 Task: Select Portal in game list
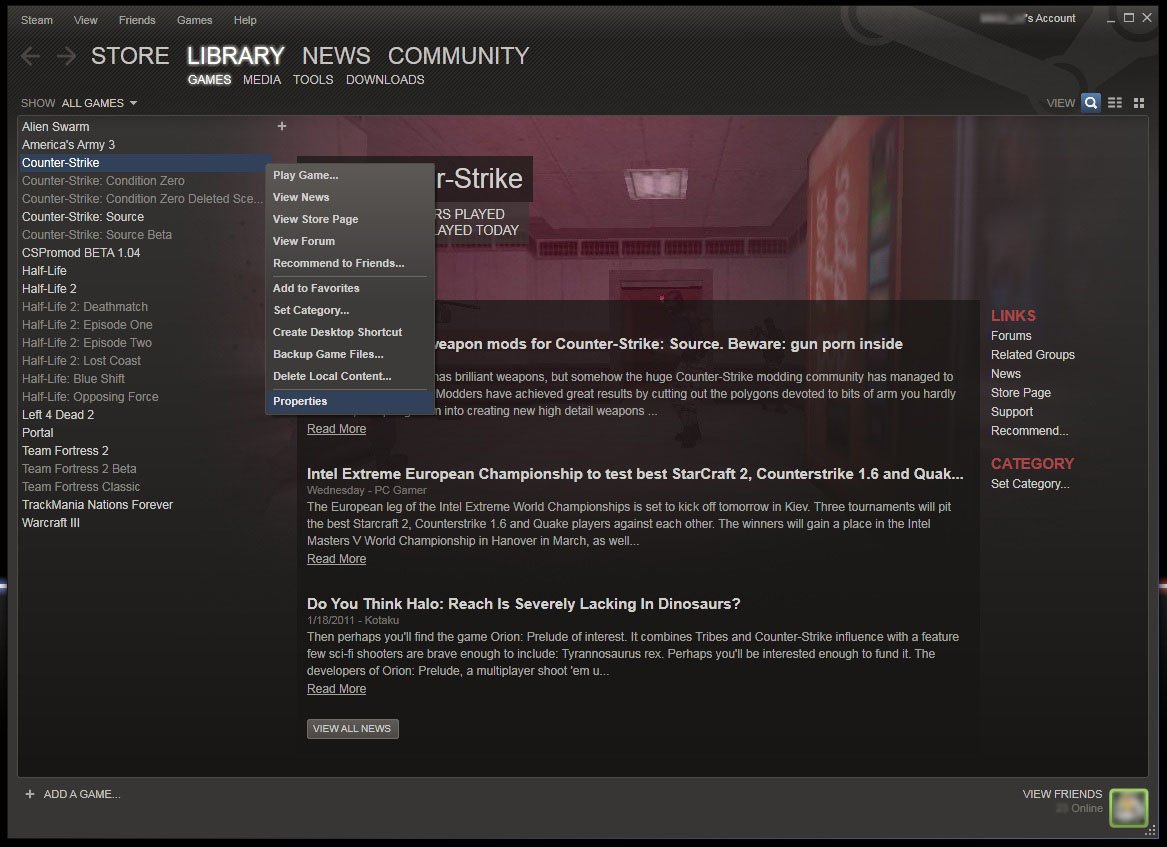pos(37,432)
